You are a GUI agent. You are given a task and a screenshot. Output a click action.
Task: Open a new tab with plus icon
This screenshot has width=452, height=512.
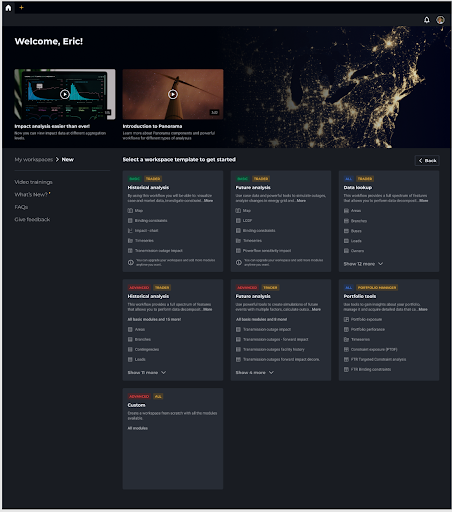(21, 7)
